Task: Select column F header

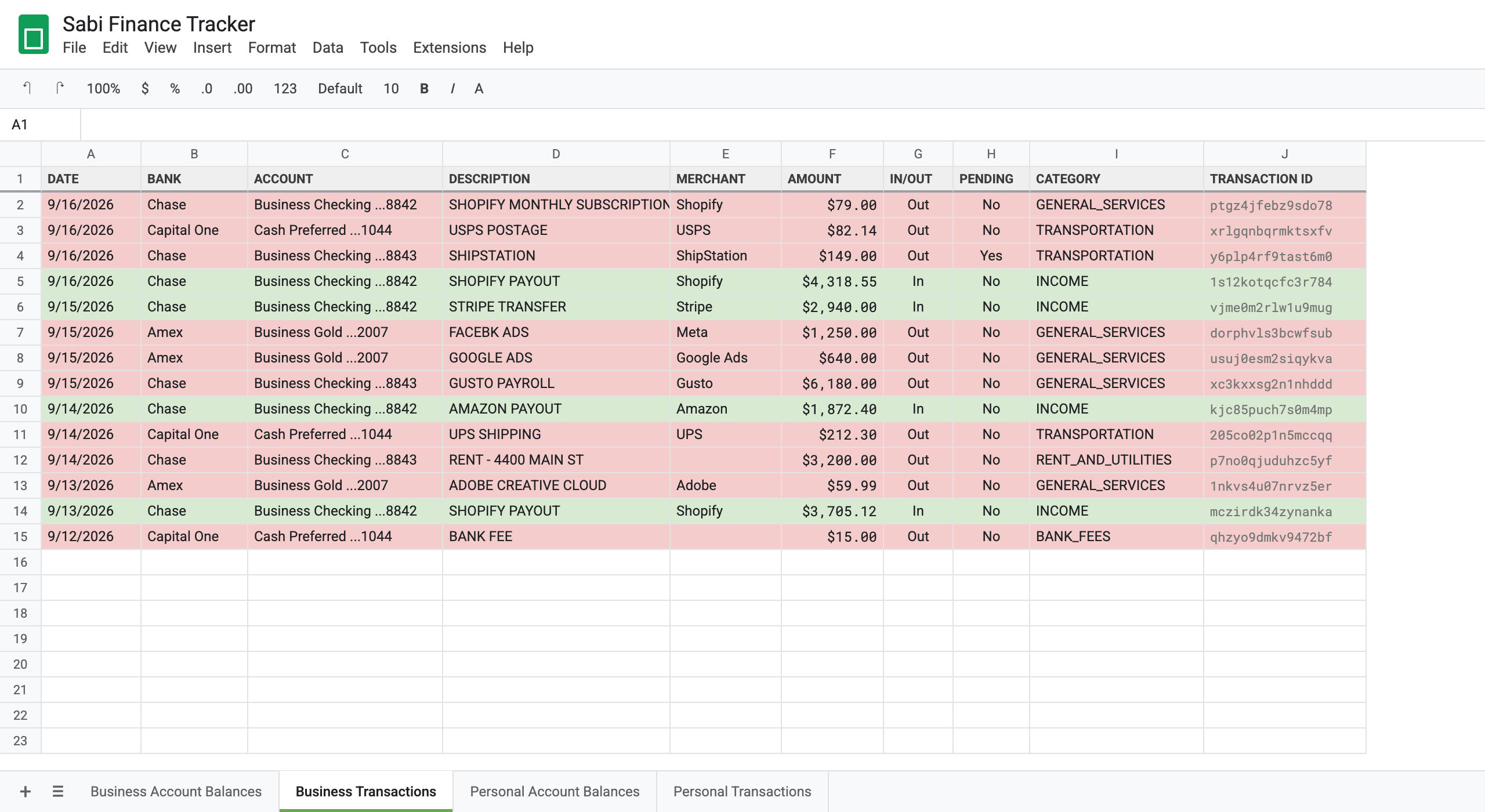Action: (832, 154)
